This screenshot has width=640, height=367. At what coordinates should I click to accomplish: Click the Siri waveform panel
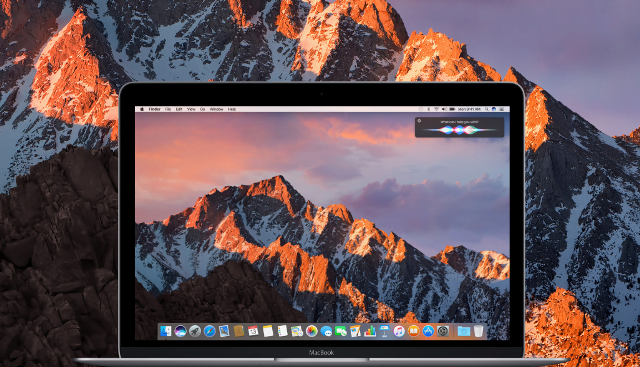459,127
